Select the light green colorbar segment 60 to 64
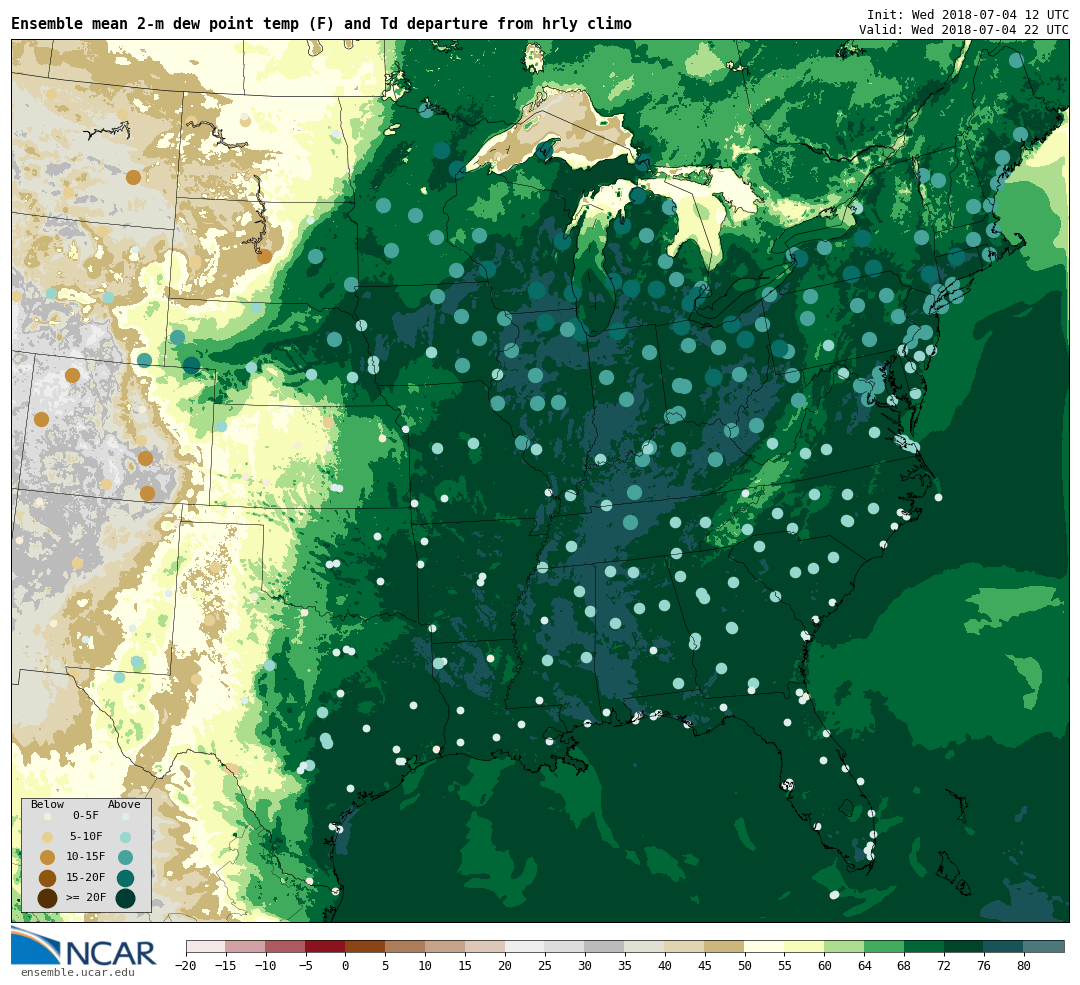The width and height of the screenshot is (1080, 985). pyautogui.click(x=844, y=946)
